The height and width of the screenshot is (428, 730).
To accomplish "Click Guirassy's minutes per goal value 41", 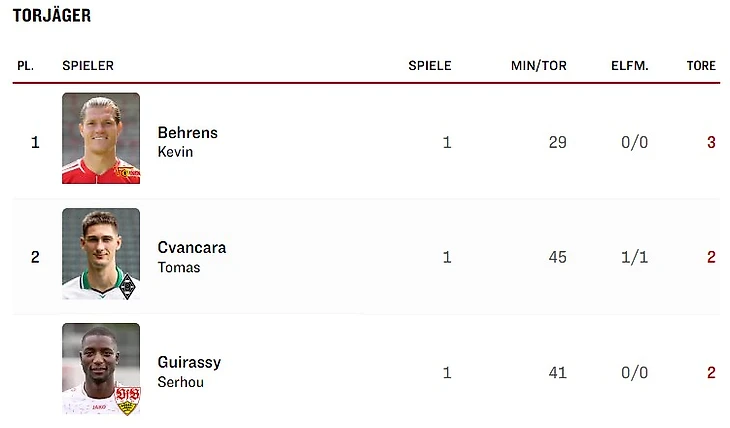I will tap(557, 373).
